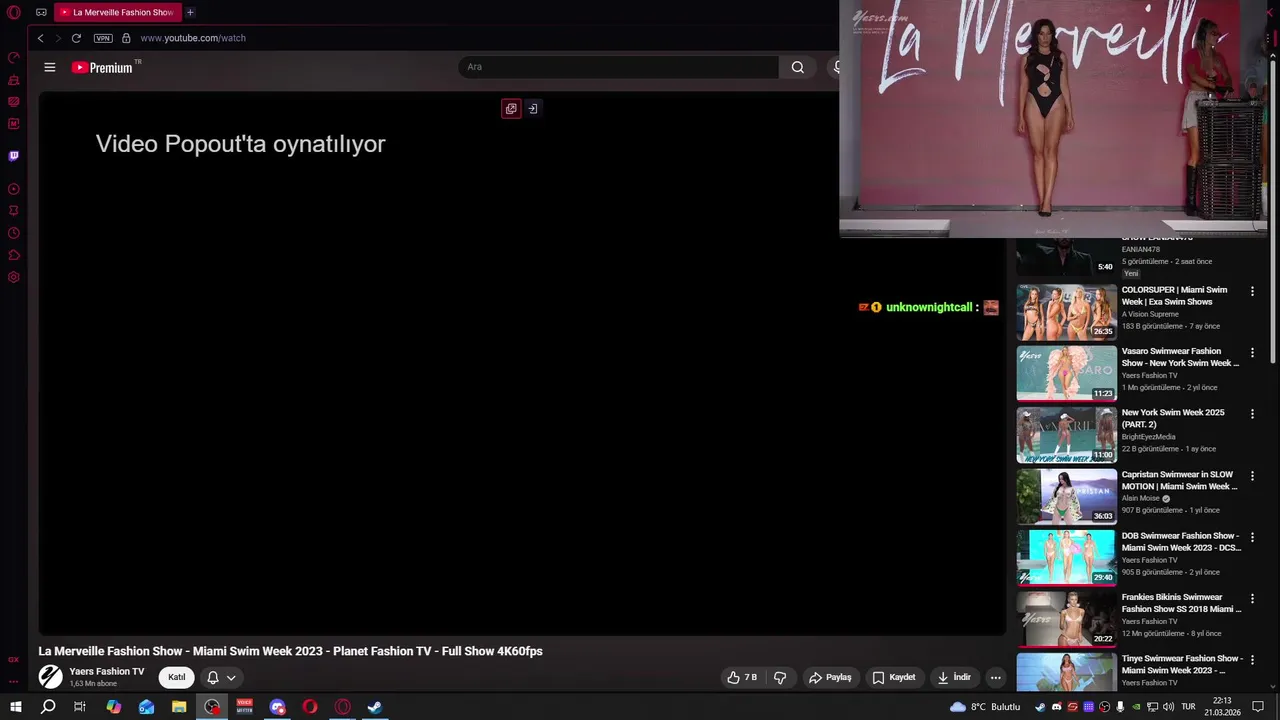
Task: Open options menu for Vasaro Swimwear video
Action: point(1252,352)
